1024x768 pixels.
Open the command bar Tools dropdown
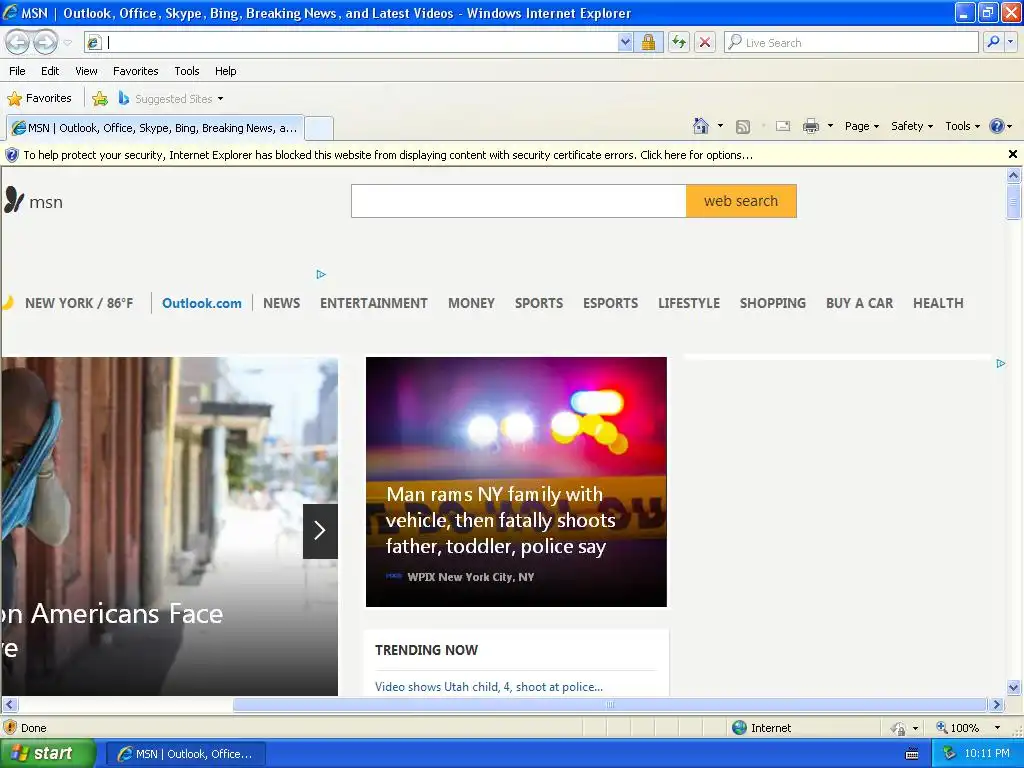point(962,126)
